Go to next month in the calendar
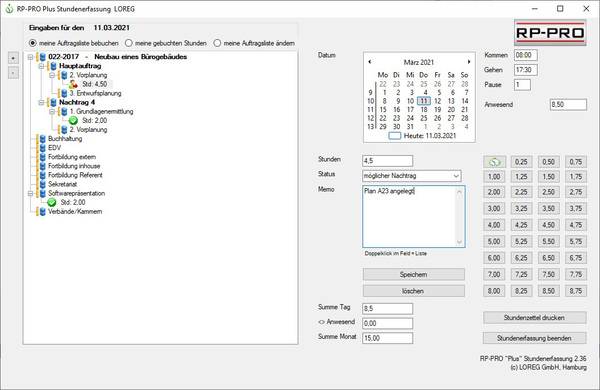This screenshot has width=600, height=390. click(469, 62)
